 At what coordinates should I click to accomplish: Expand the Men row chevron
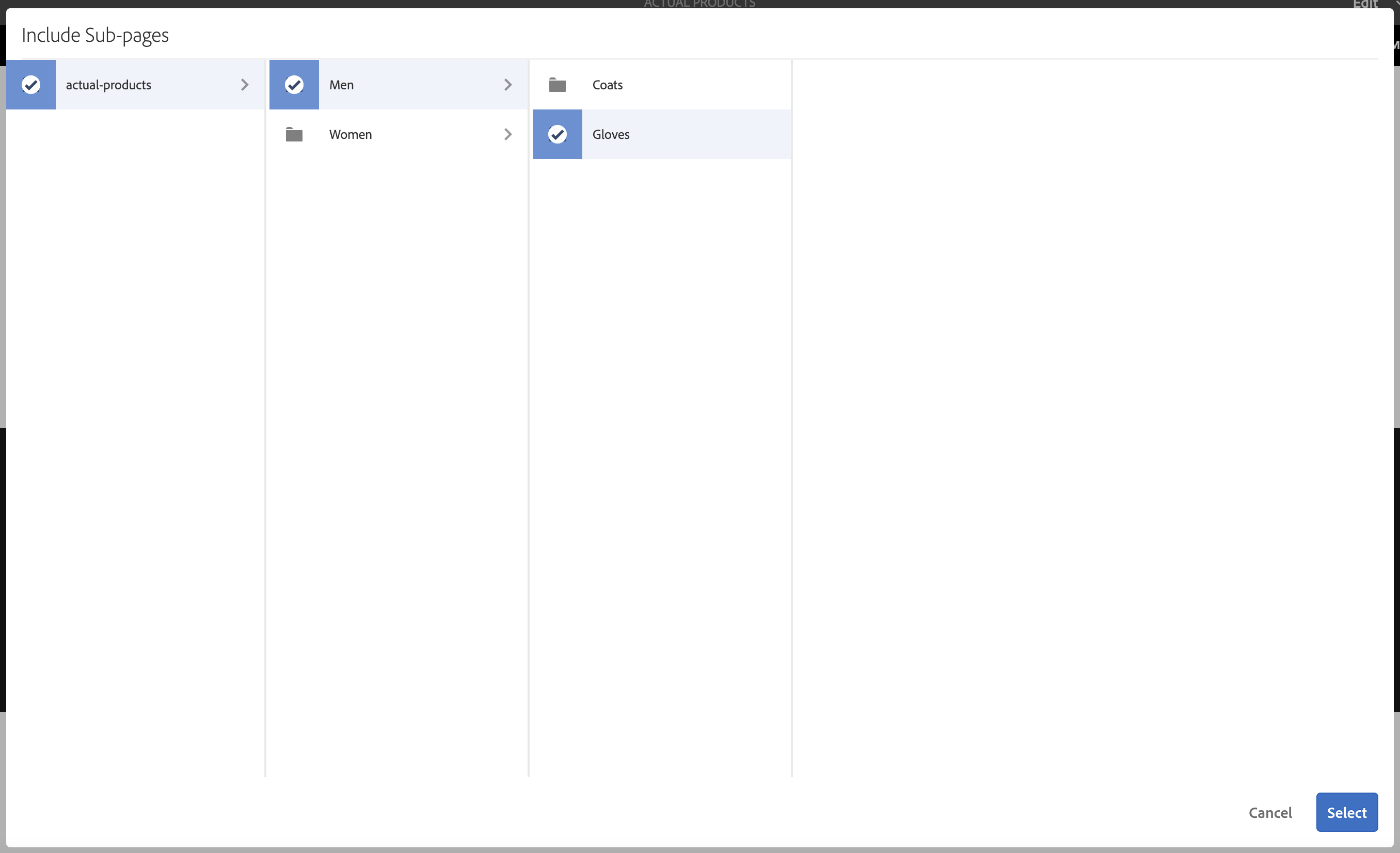(507, 85)
